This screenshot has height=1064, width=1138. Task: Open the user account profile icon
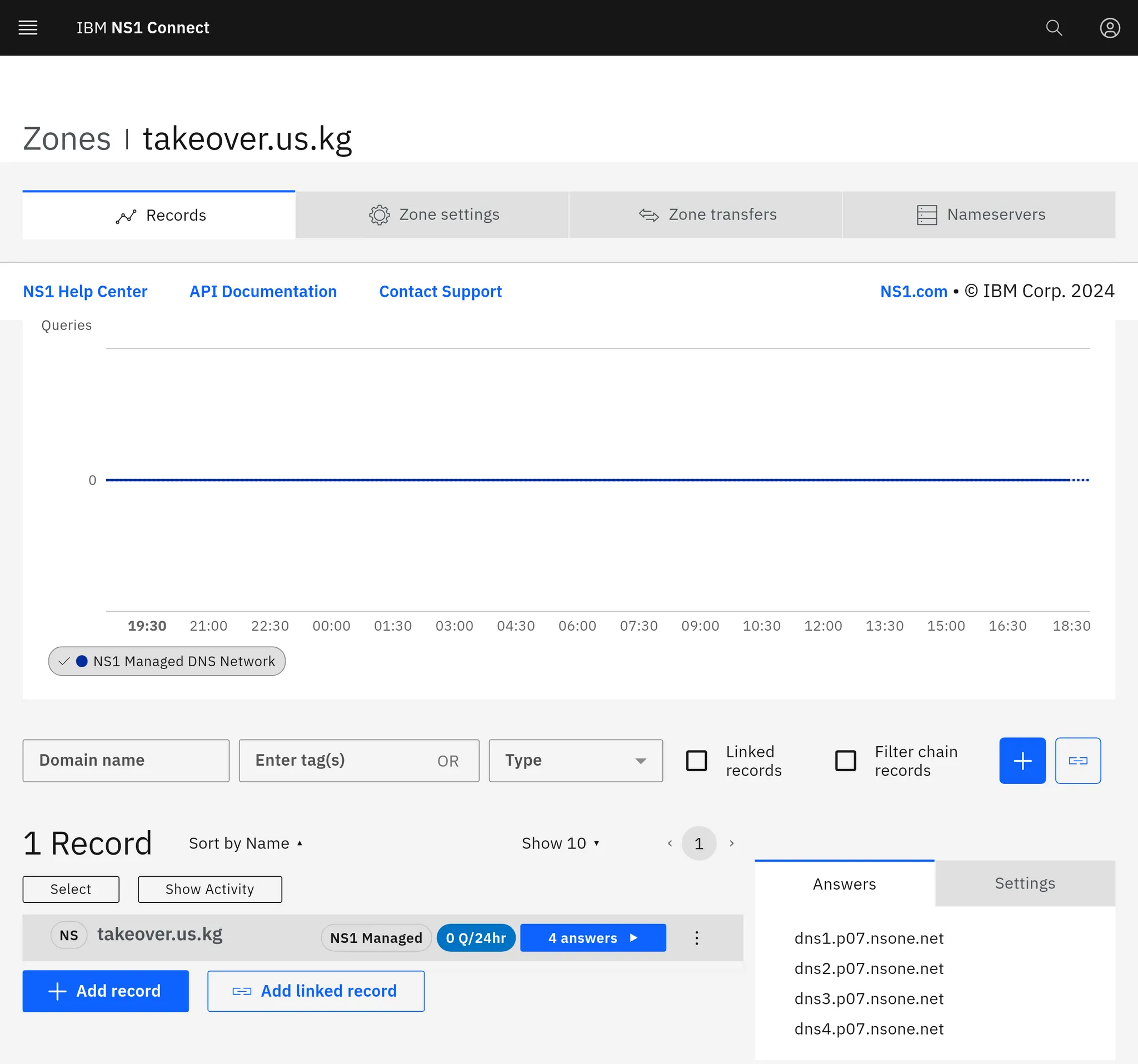pos(1109,27)
